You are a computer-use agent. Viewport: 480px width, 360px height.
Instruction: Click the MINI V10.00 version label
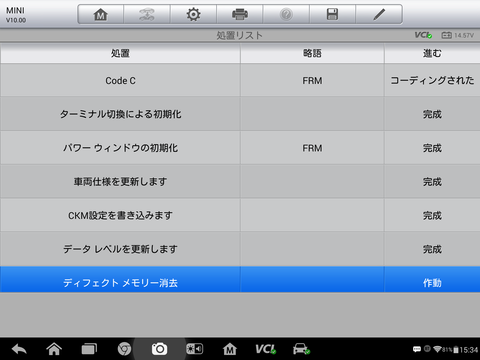[16, 15]
